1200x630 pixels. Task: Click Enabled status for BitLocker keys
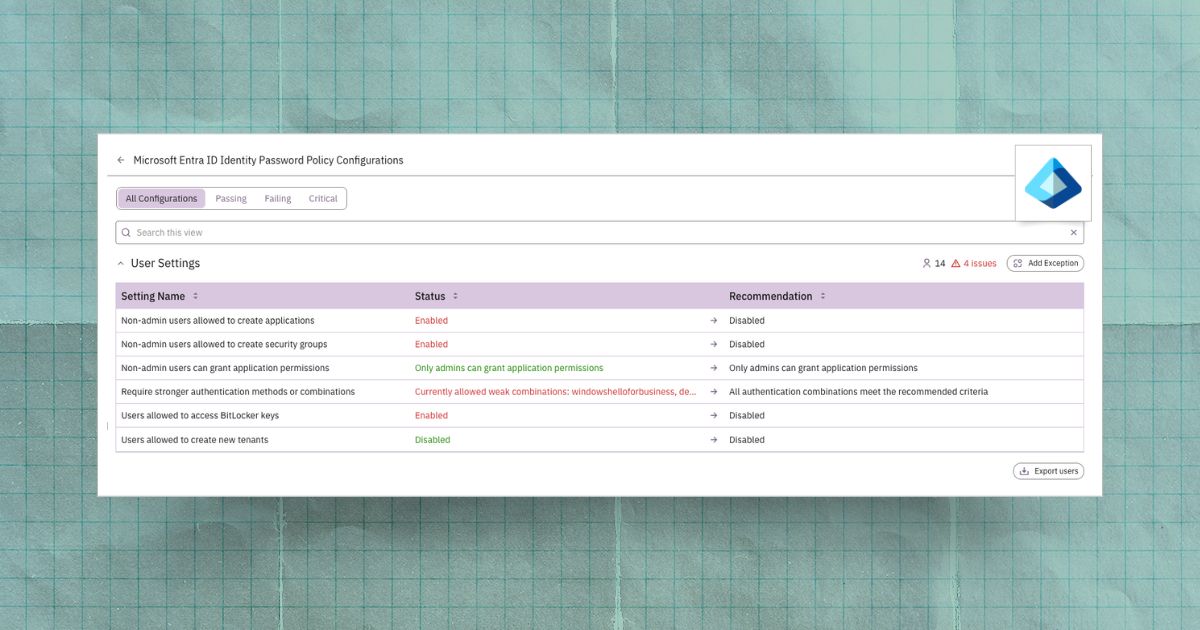[x=431, y=416]
